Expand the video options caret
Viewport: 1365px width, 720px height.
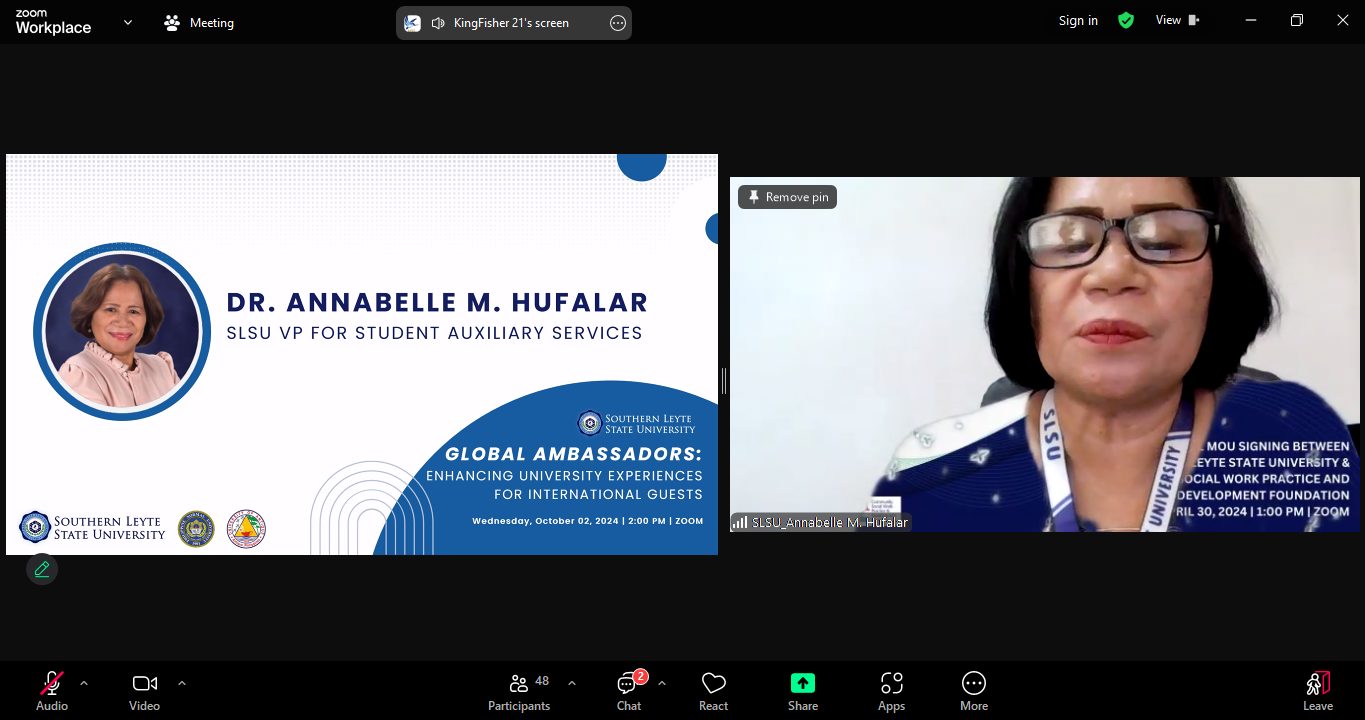click(182, 683)
